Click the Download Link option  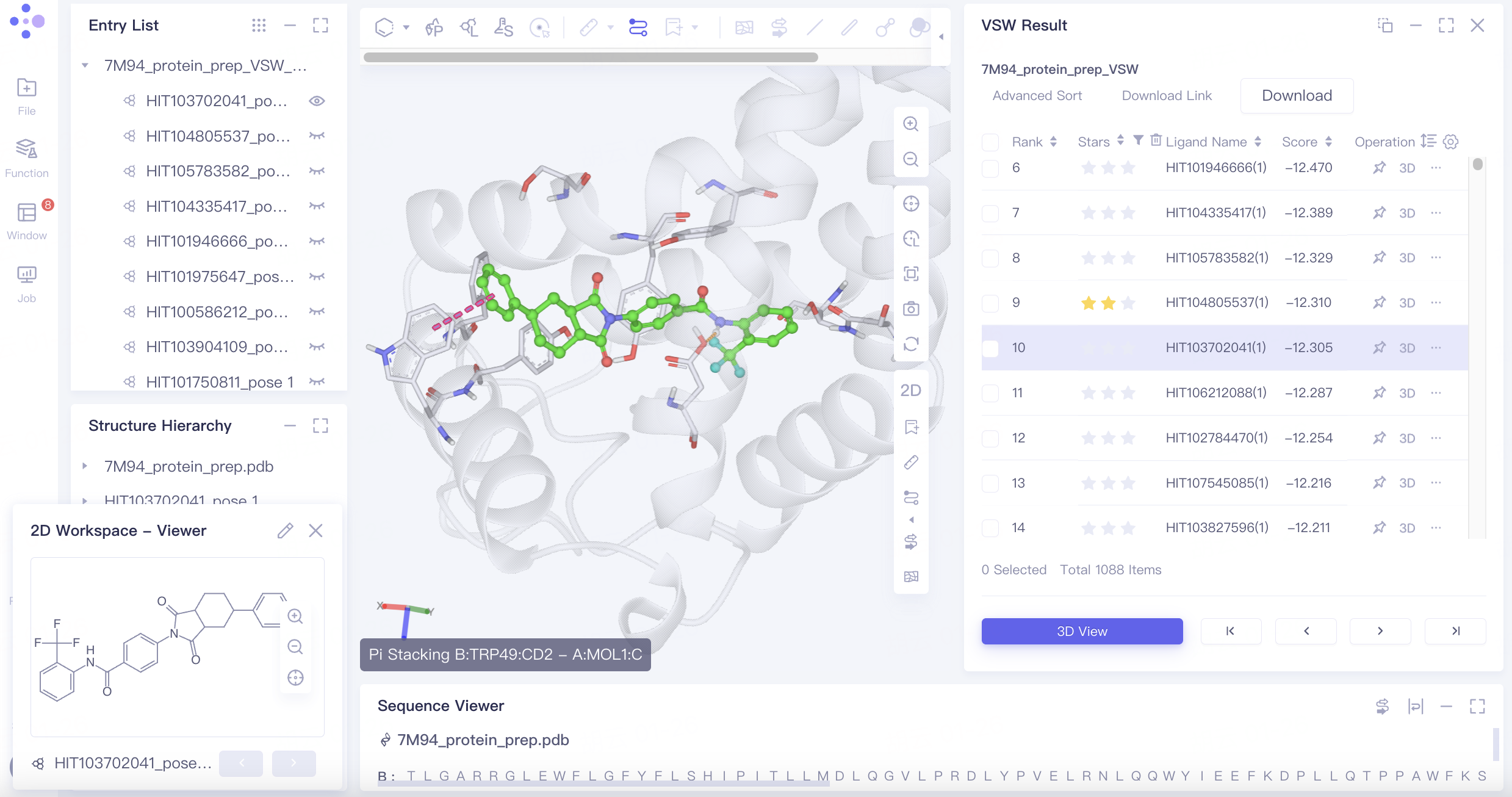tap(1166, 96)
